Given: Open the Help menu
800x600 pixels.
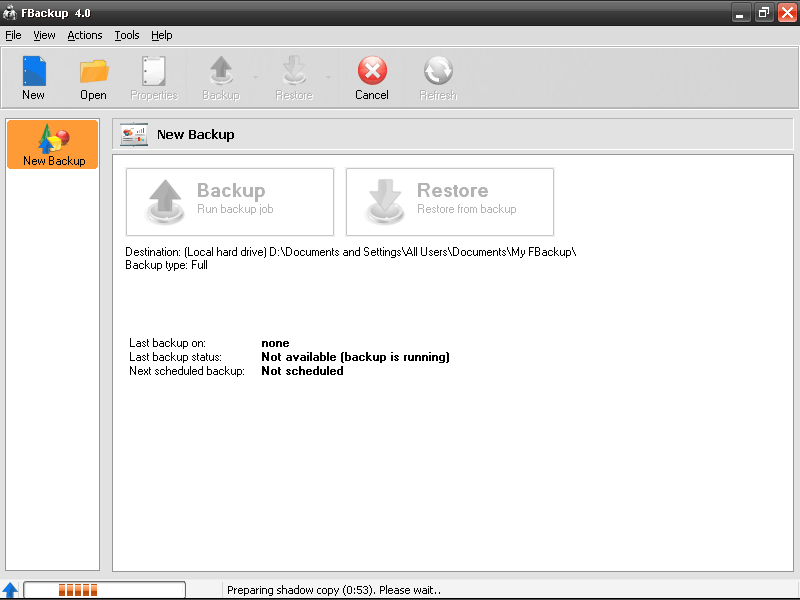Looking at the screenshot, I should [162, 35].
